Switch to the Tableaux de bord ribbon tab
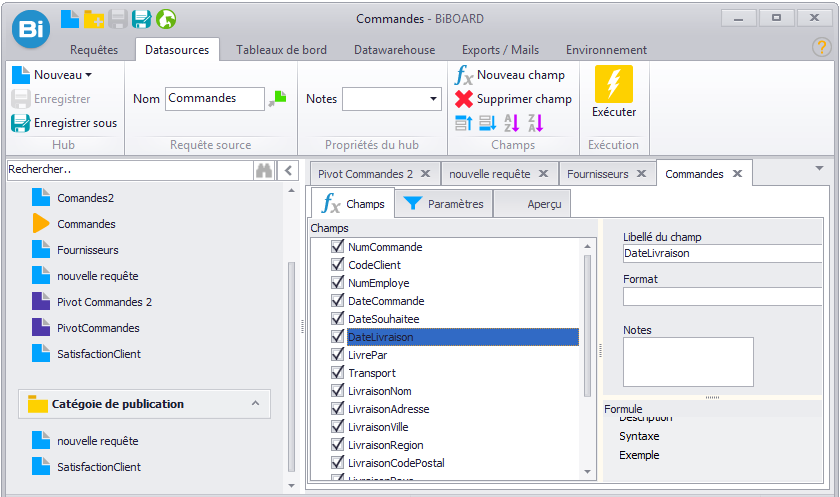This screenshot has width=840, height=497. tap(281, 50)
